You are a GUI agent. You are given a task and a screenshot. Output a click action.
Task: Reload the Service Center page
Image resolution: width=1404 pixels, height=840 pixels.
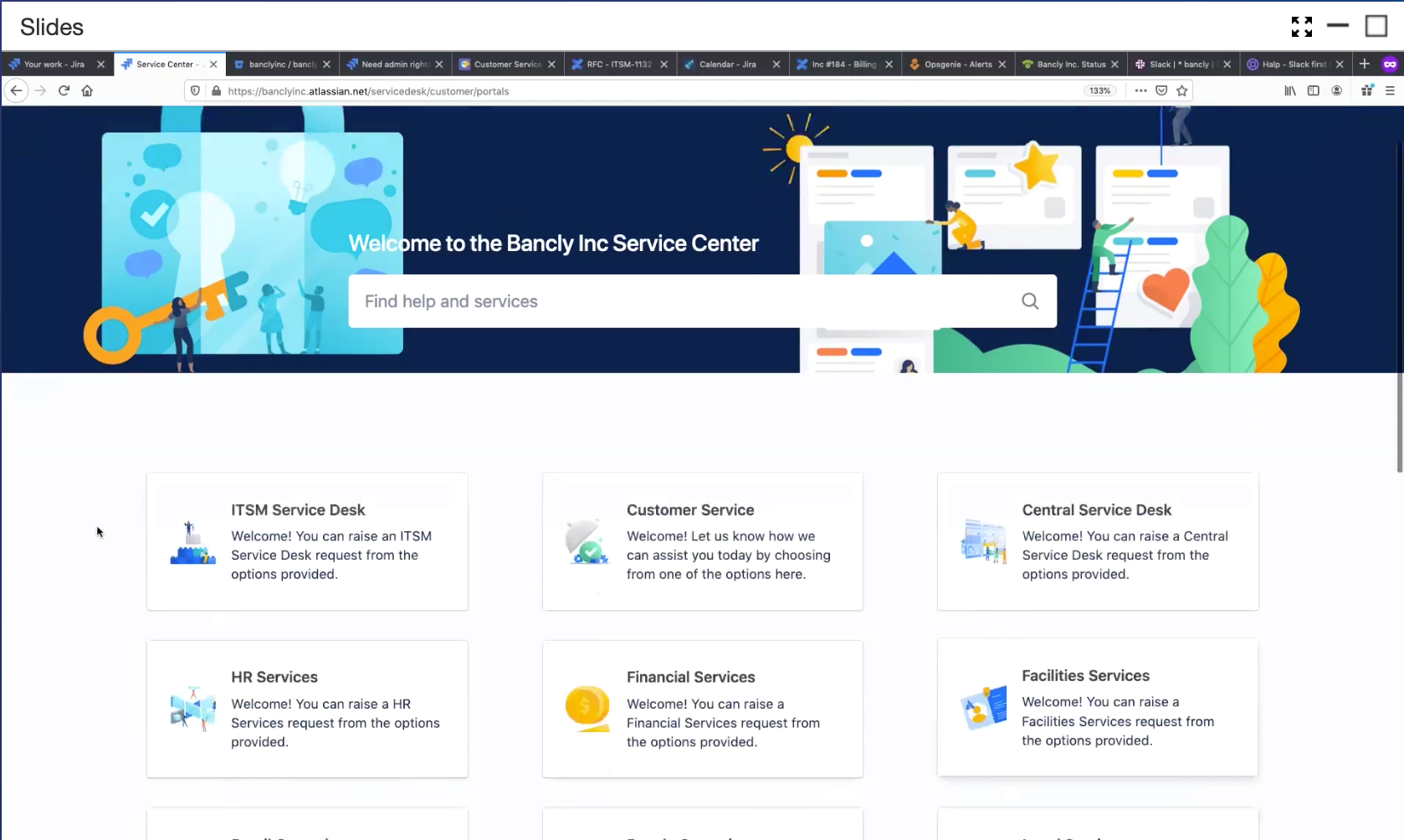[64, 90]
